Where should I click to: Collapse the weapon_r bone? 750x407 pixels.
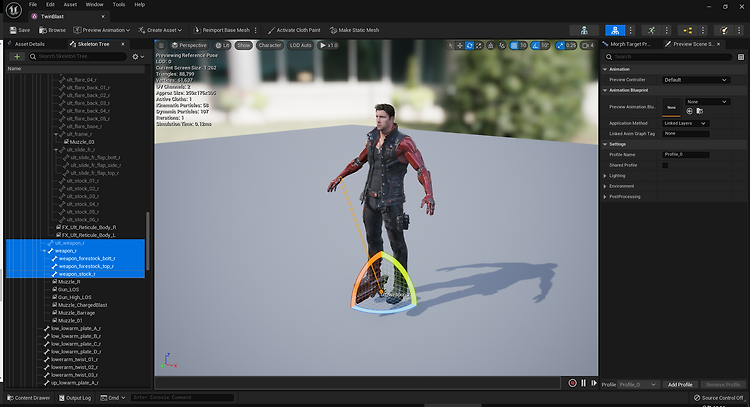[x=44, y=251]
